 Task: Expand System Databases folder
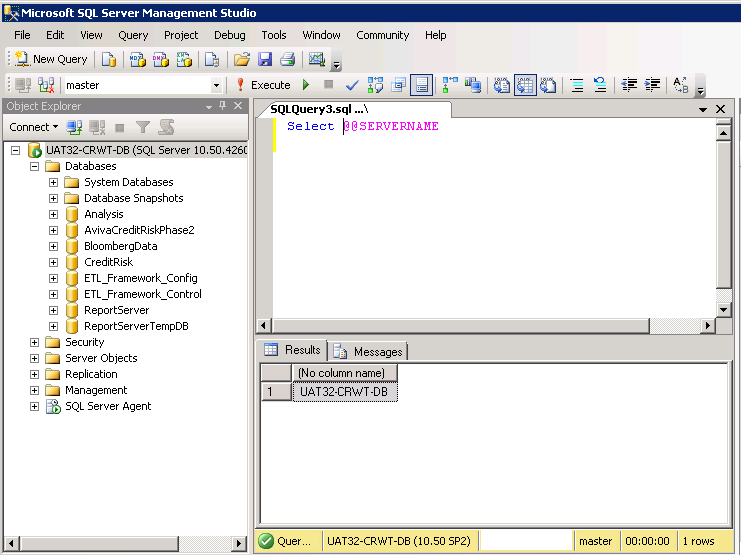click(53, 182)
